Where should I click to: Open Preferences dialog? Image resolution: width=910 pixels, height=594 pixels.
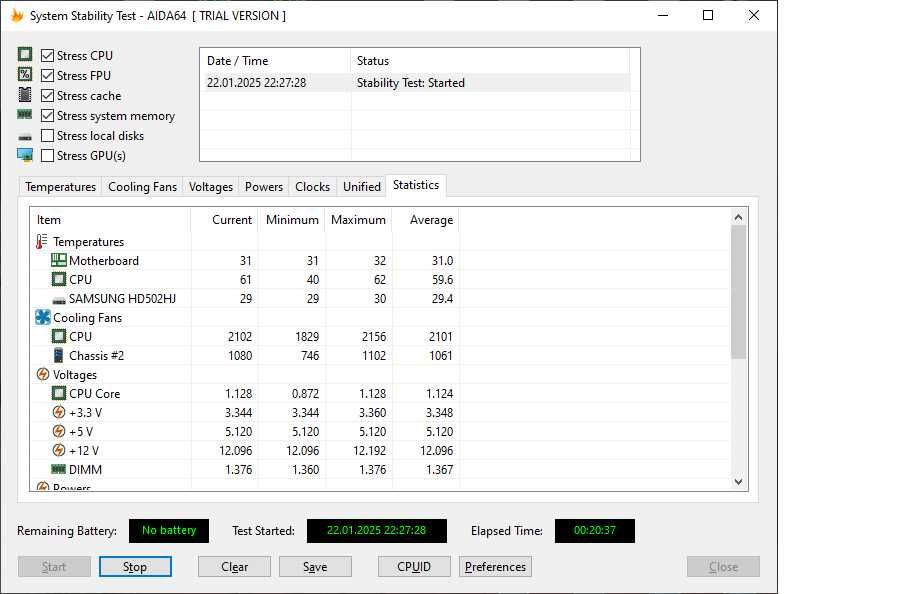coord(496,567)
